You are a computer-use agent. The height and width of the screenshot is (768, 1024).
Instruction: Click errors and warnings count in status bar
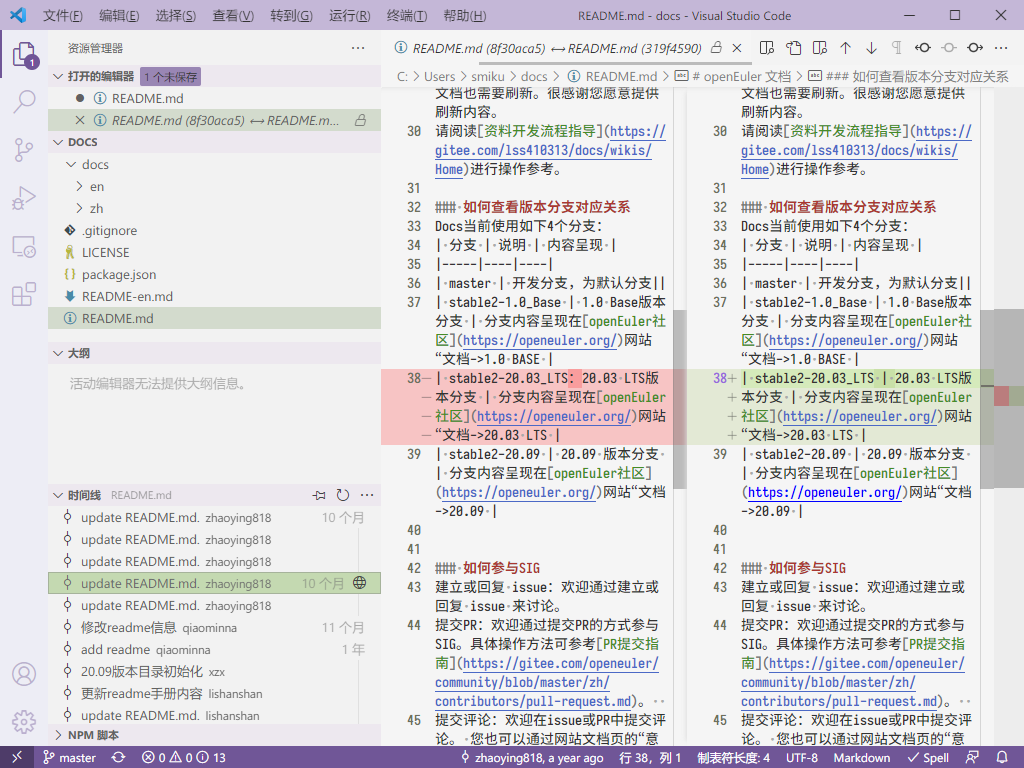click(184, 758)
